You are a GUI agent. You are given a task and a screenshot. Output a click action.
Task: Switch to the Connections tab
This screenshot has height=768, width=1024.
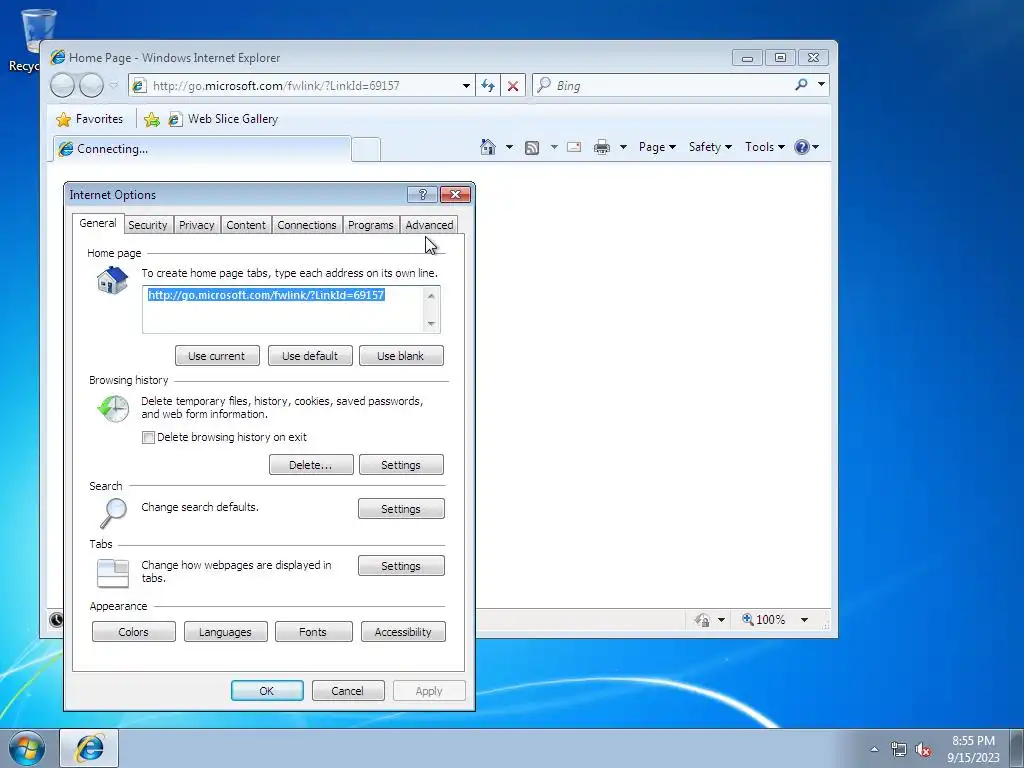[306, 225]
